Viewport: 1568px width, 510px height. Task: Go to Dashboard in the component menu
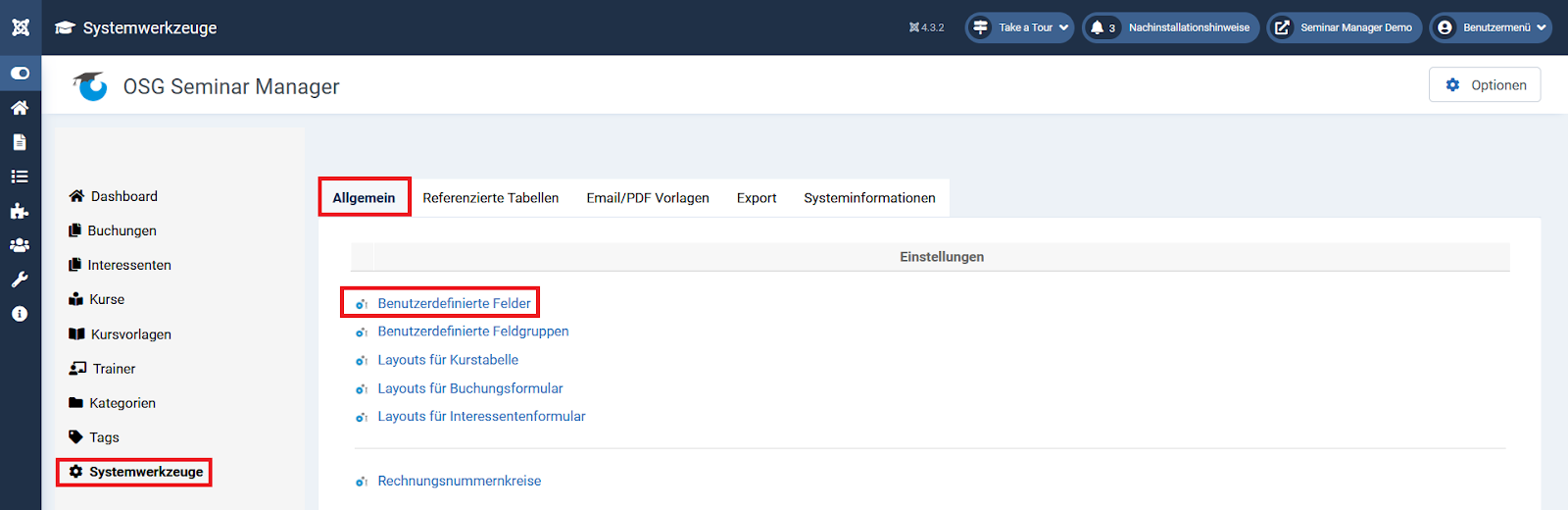pos(124,196)
